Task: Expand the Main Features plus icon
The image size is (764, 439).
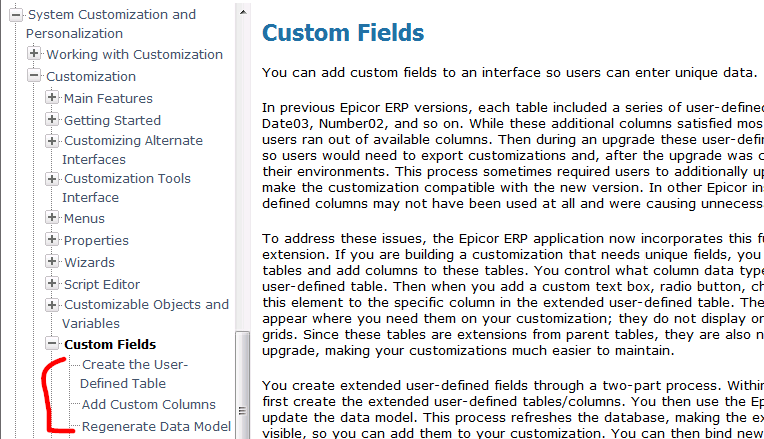Action: pyautogui.click(x=52, y=97)
